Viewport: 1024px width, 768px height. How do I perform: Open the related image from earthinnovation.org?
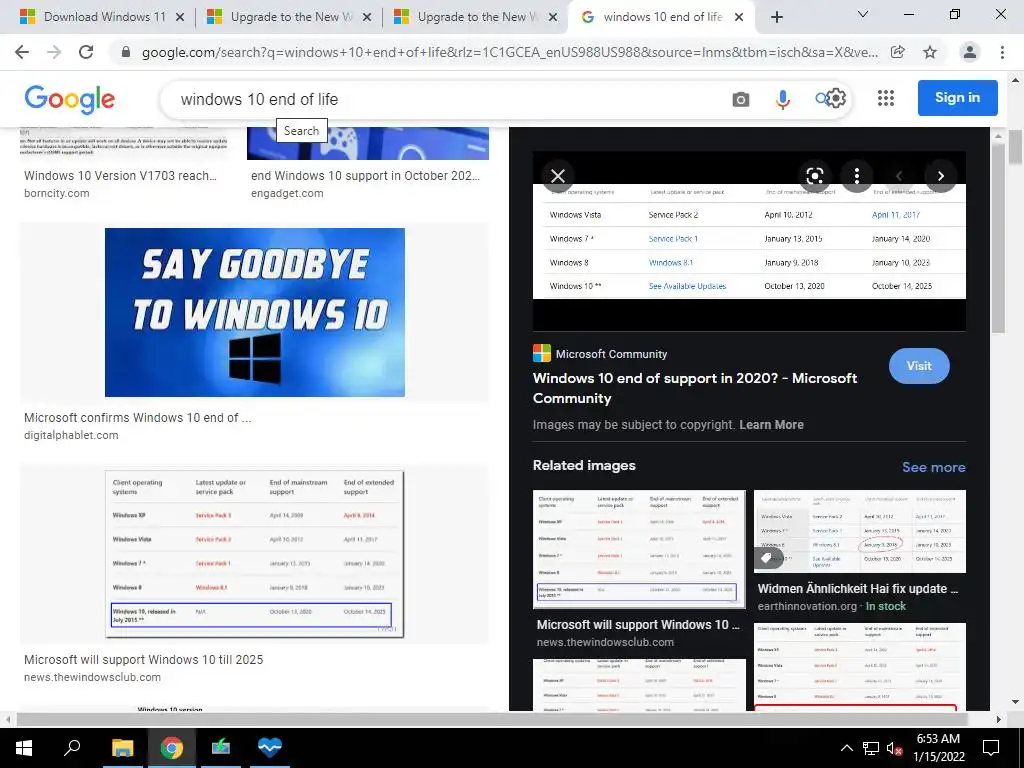click(859, 531)
